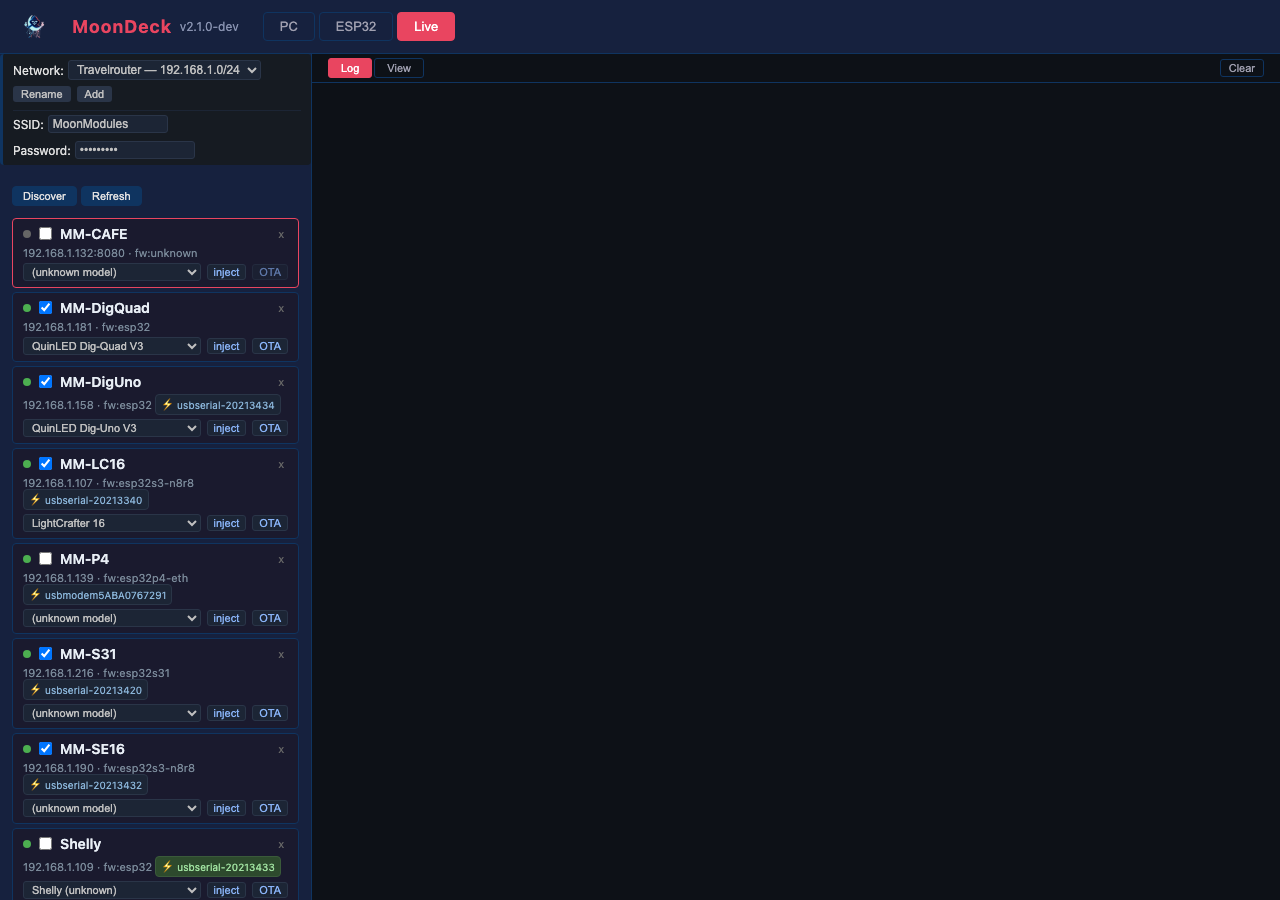
Task: Focus the Password input field
Action: tap(135, 150)
